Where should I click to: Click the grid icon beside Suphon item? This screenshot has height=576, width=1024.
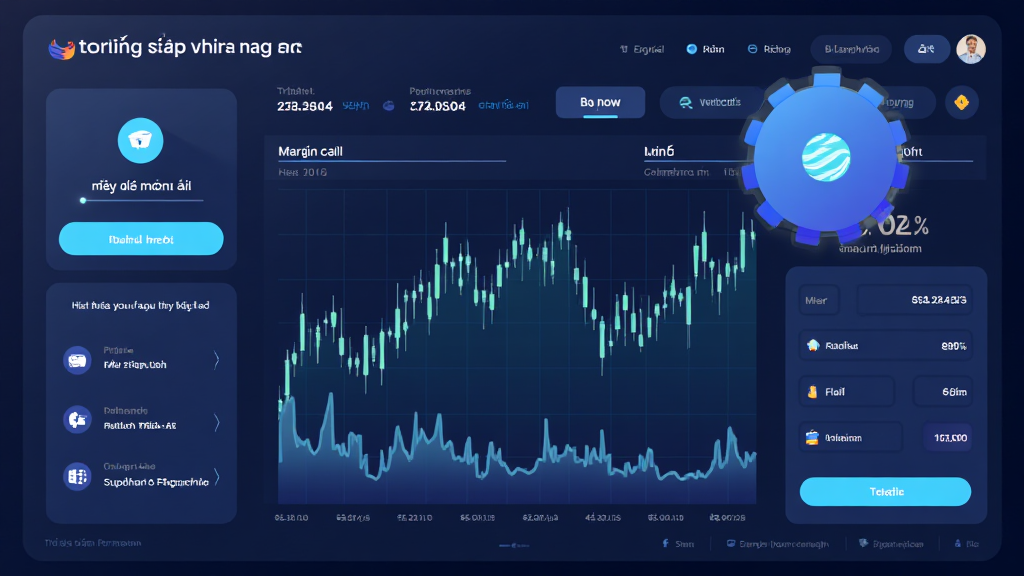click(x=77, y=476)
